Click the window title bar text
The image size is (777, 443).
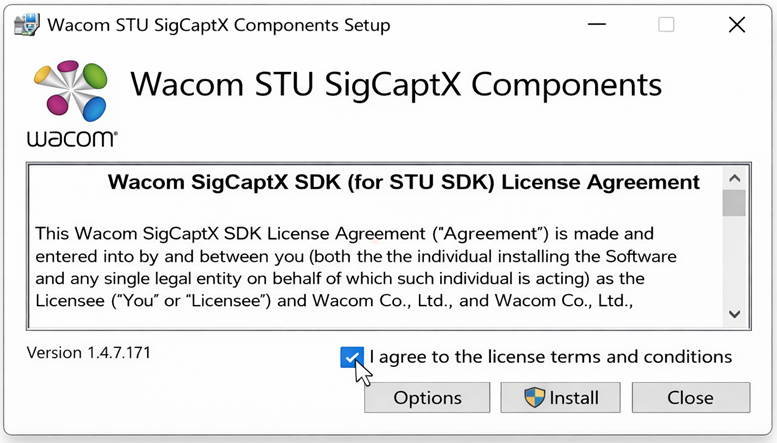tap(219, 25)
